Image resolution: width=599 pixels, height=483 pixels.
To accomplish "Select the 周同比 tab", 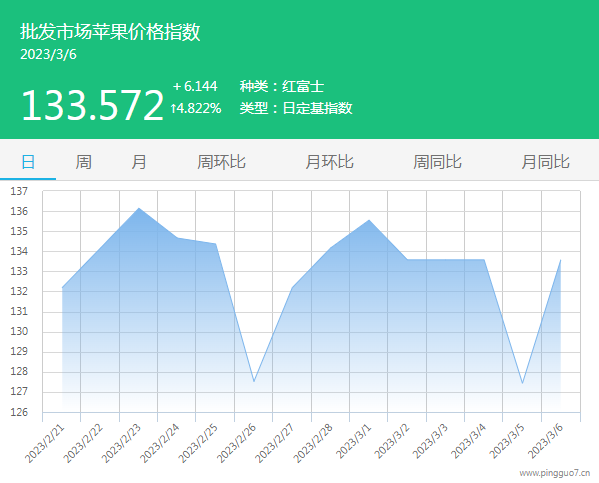I will coord(437,162).
